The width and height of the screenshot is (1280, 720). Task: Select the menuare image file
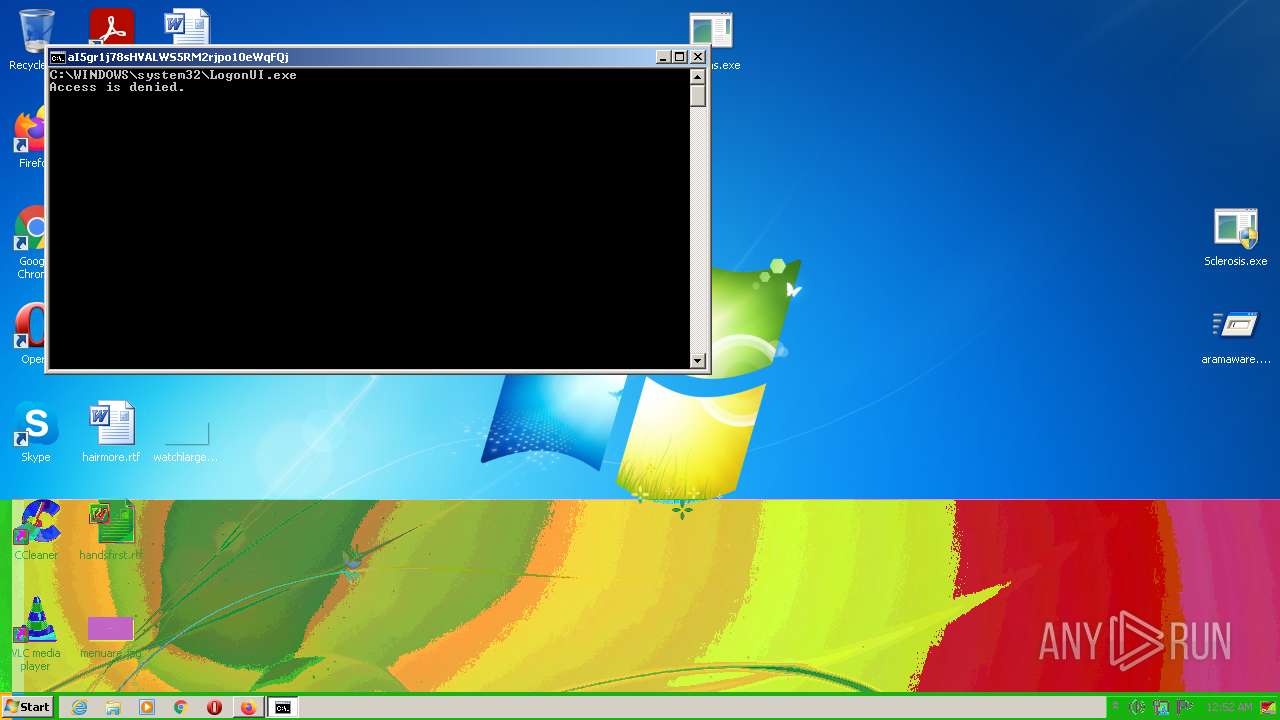click(111, 638)
